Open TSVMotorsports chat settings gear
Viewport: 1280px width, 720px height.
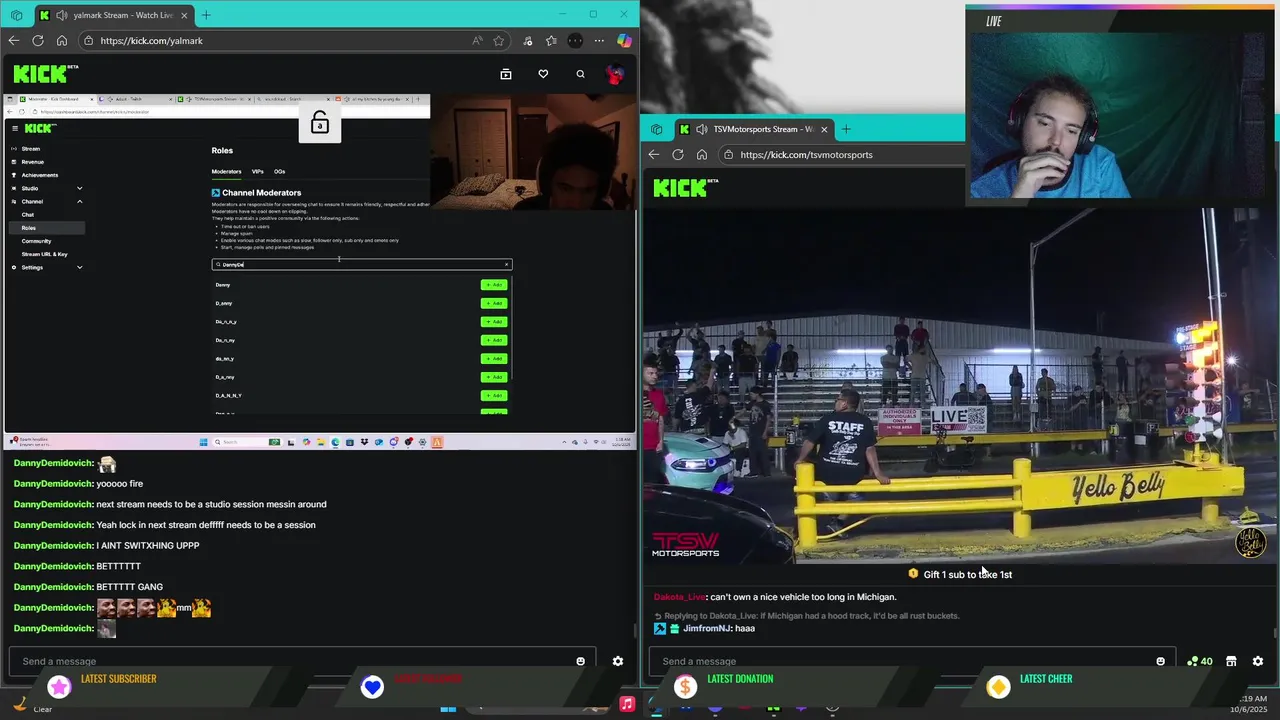1258,661
